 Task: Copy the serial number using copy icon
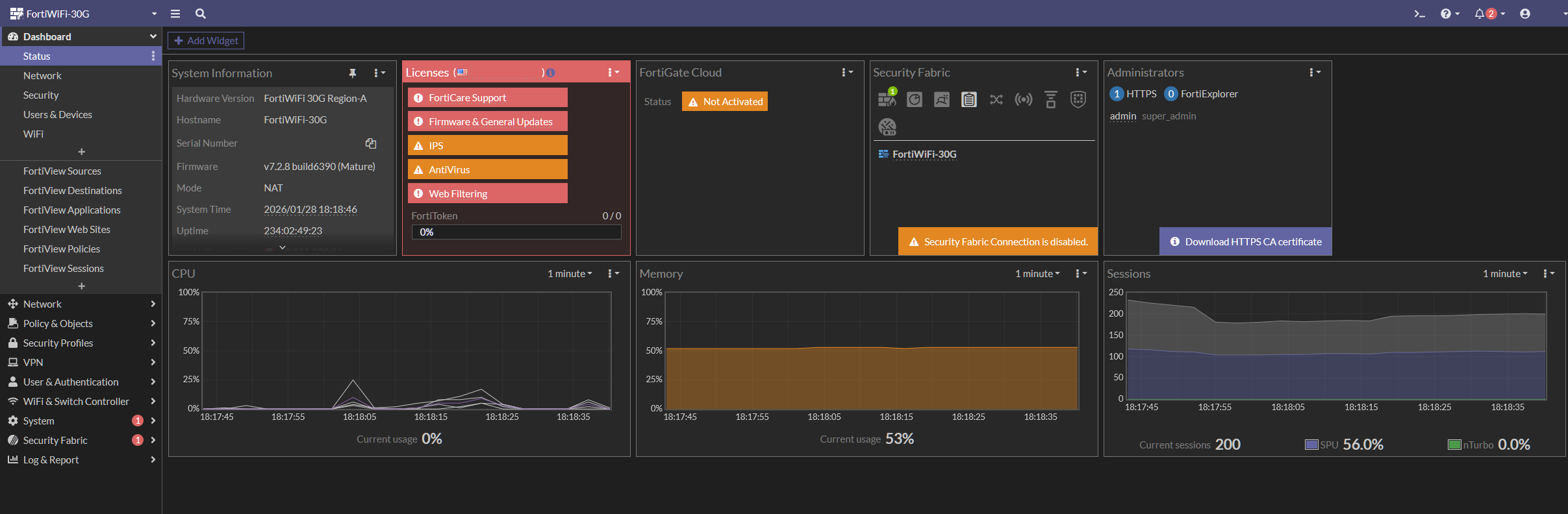coord(370,143)
